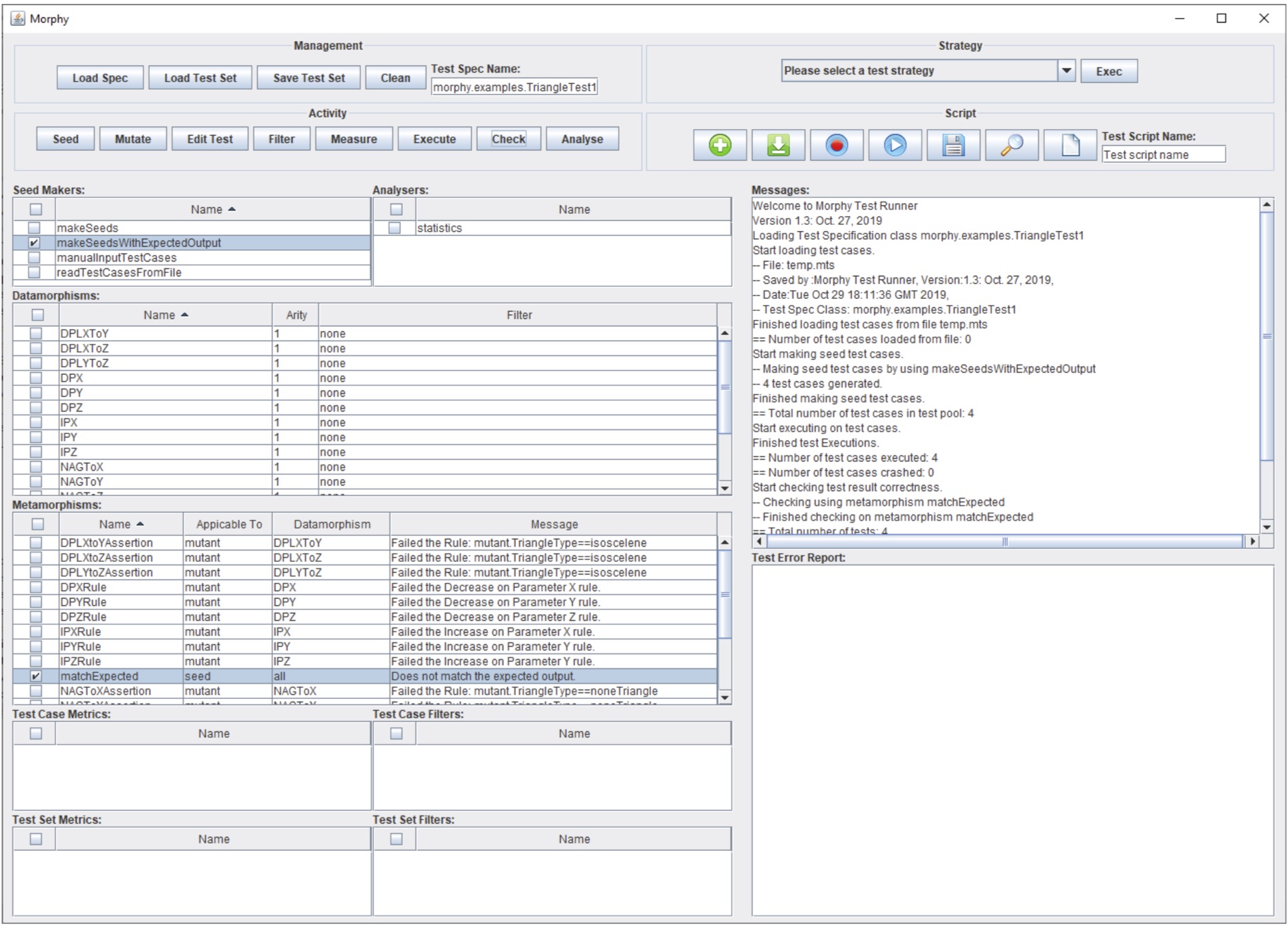Click the Test Script Name input field
The image size is (1288, 928).
(1163, 154)
